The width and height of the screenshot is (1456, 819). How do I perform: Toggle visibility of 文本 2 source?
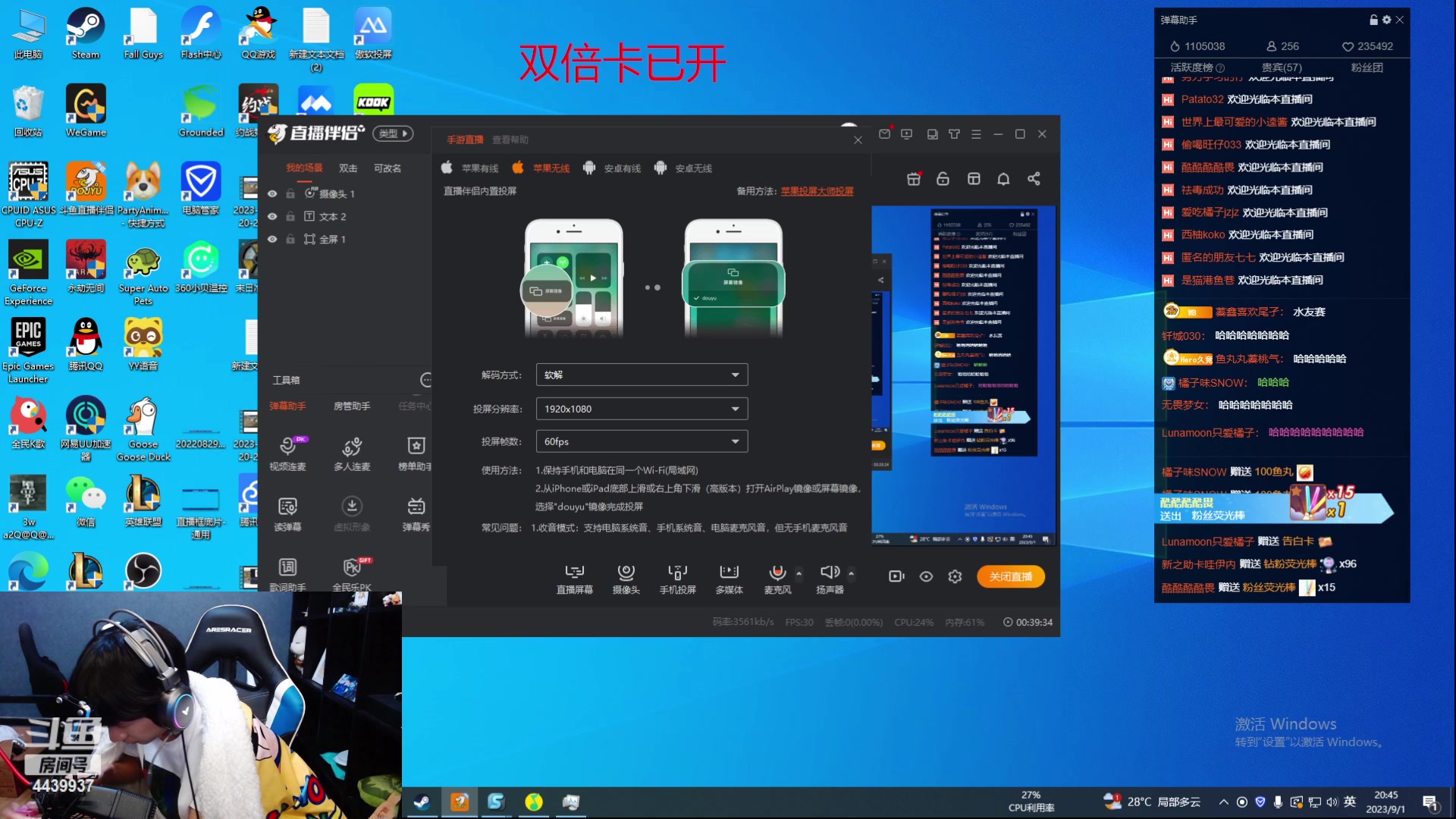[x=272, y=216]
